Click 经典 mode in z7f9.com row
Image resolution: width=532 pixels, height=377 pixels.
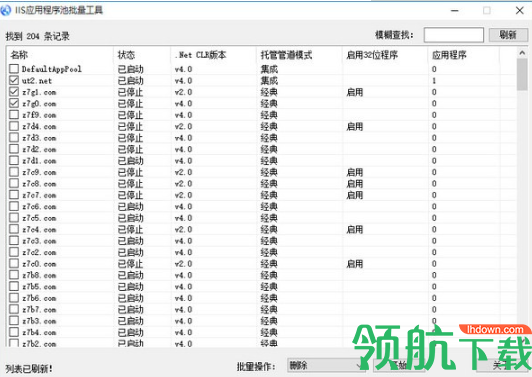pos(269,115)
